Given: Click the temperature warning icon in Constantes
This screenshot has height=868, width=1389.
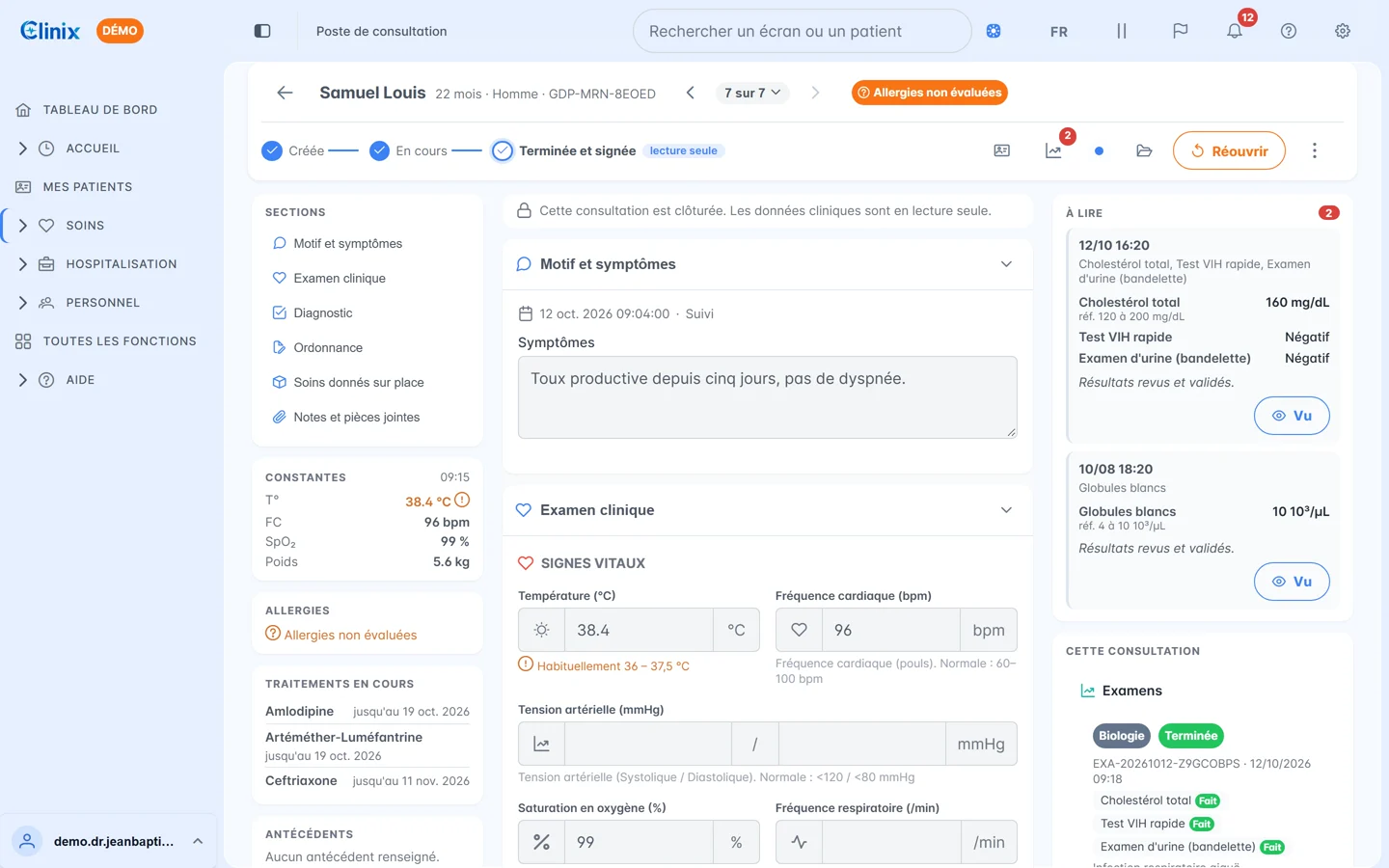Looking at the screenshot, I should (462, 500).
